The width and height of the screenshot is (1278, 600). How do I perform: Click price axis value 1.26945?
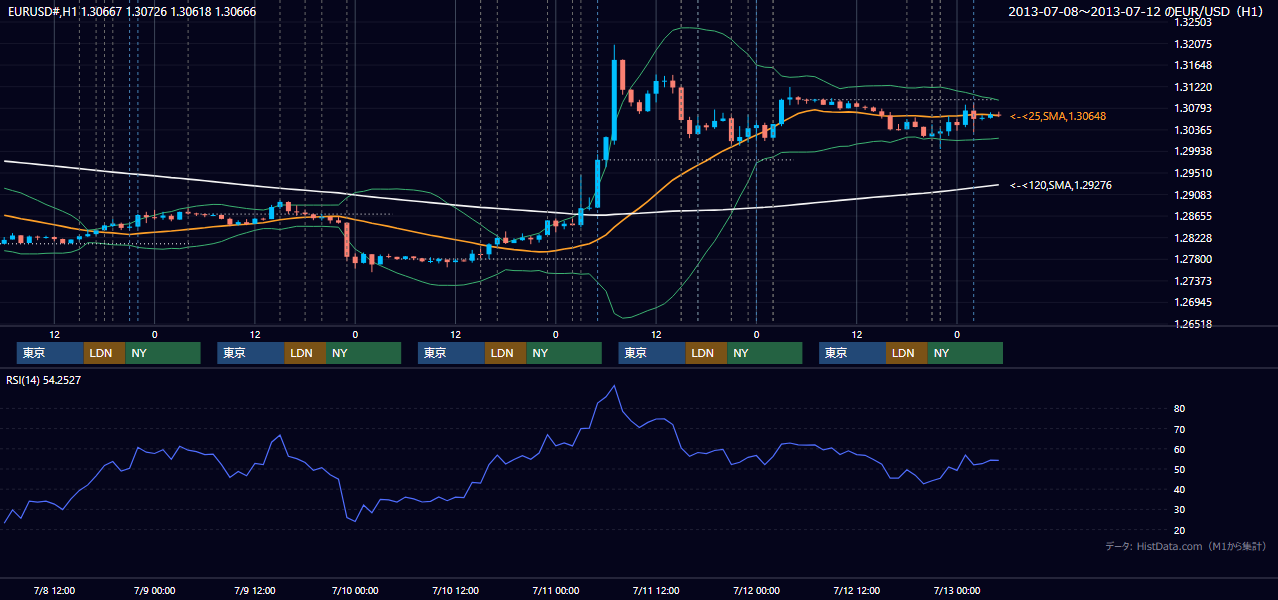[1194, 302]
